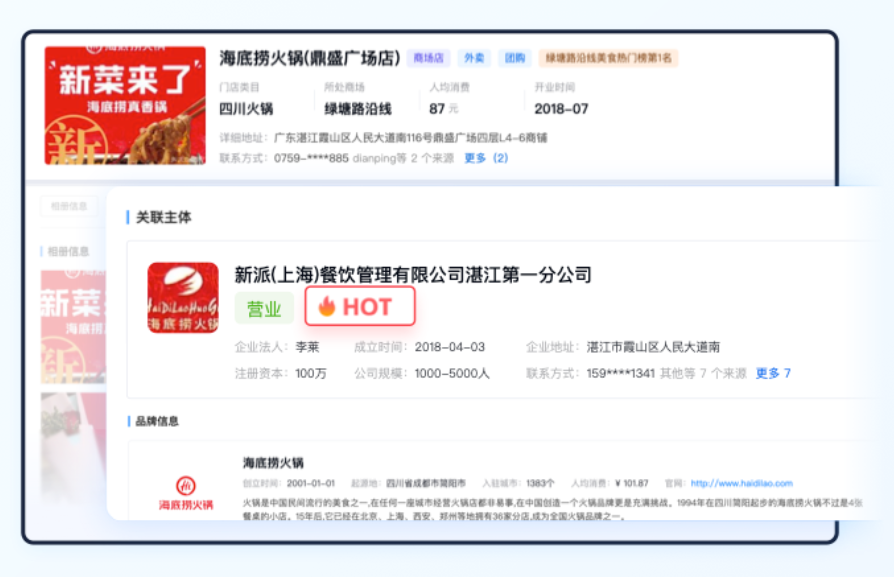Screen dimensions: 894x577
Task: Click the Haidilao company logo icon
Action: [x=183, y=297]
